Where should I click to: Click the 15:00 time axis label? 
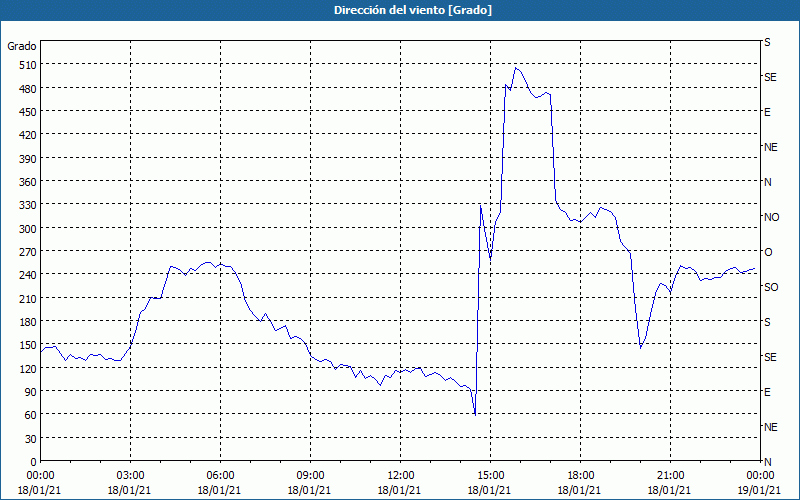pos(490,476)
